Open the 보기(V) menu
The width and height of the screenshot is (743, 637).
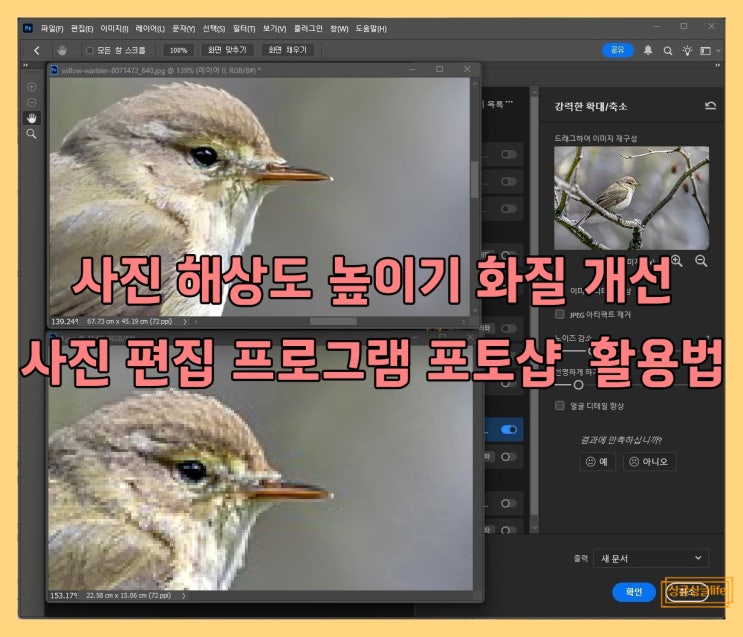[x=274, y=29]
